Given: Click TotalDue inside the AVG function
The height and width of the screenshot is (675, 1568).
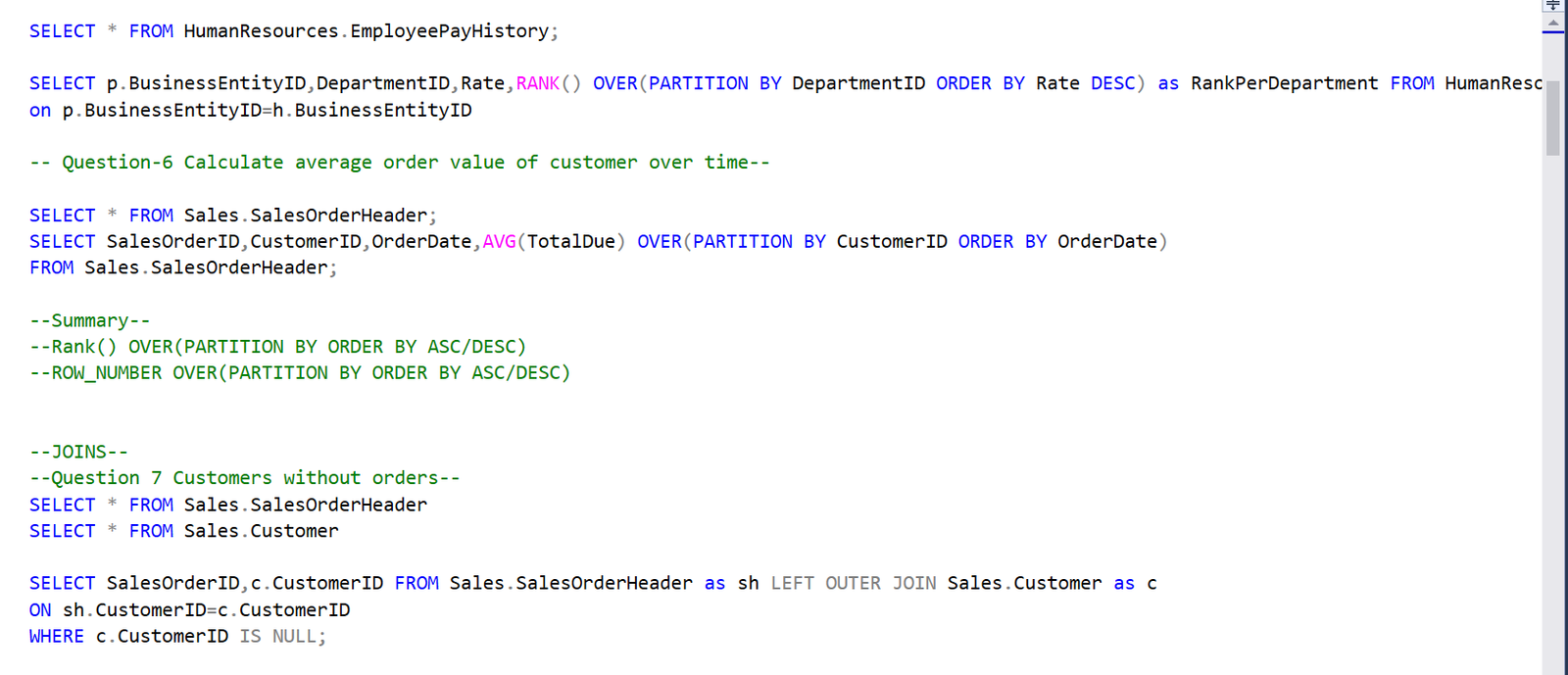Looking at the screenshot, I should click(570, 241).
